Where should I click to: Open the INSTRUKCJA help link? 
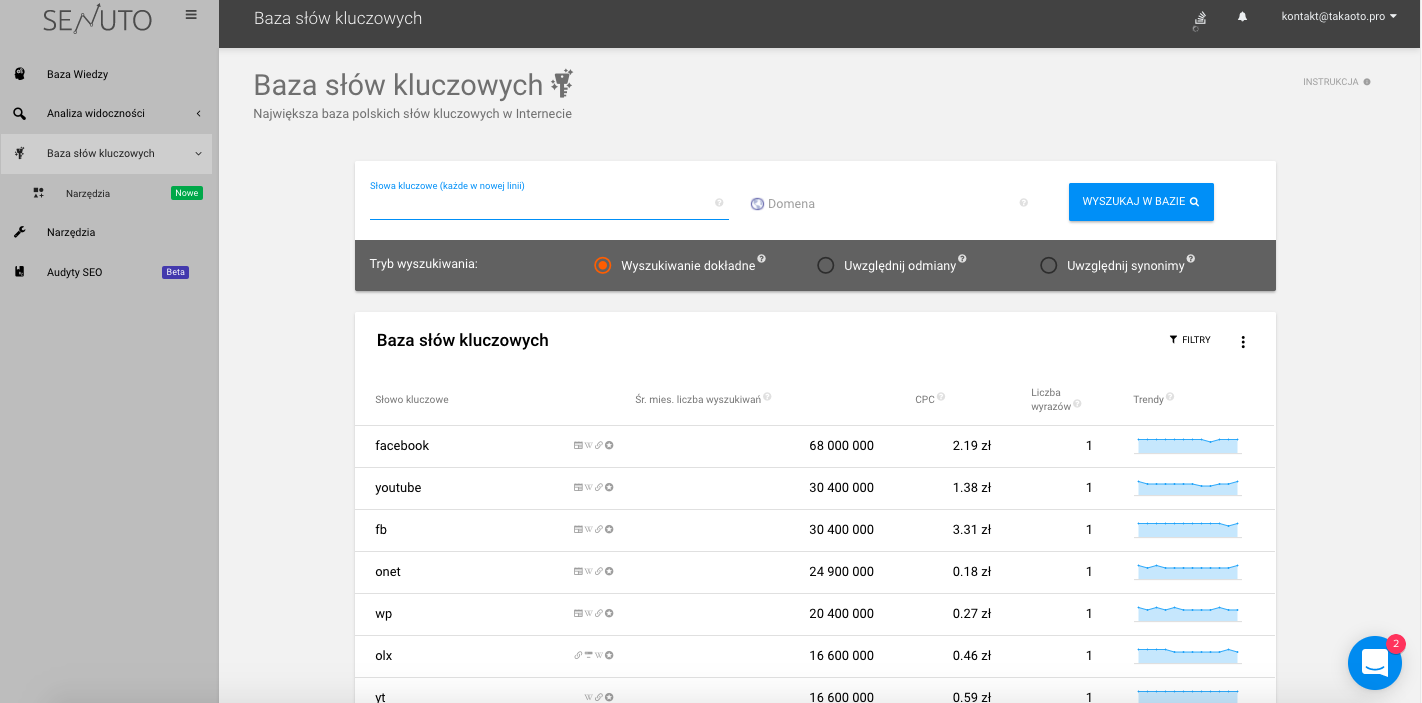pyautogui.click(x=1336, y=82)
